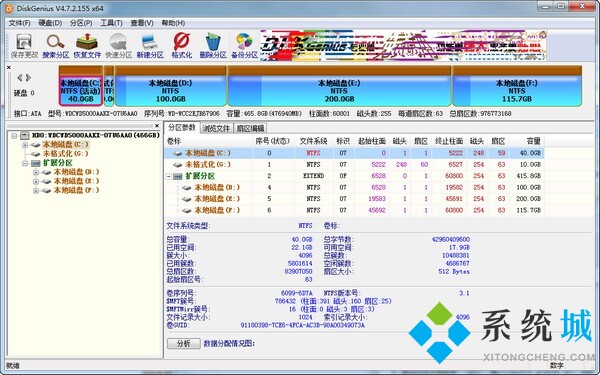
Task: Click the 文件系统 column header
Action: 313,141
